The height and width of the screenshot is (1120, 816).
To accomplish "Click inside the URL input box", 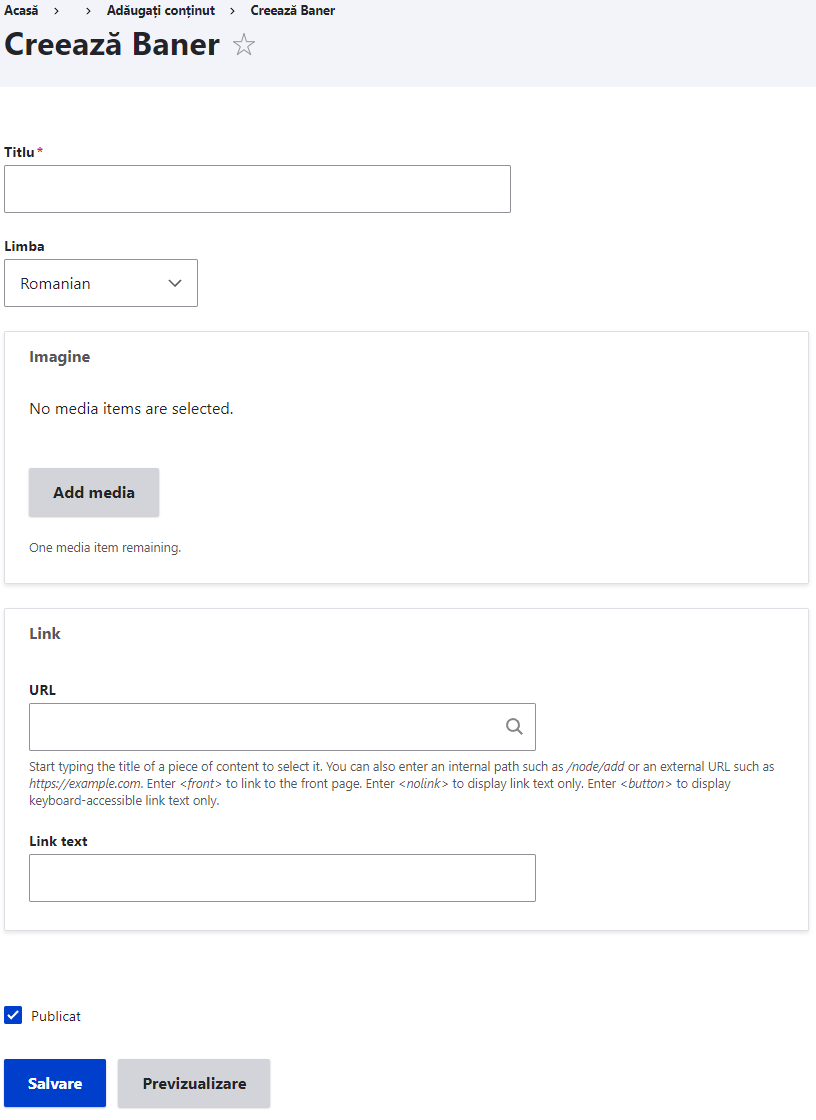I will 270,726.
